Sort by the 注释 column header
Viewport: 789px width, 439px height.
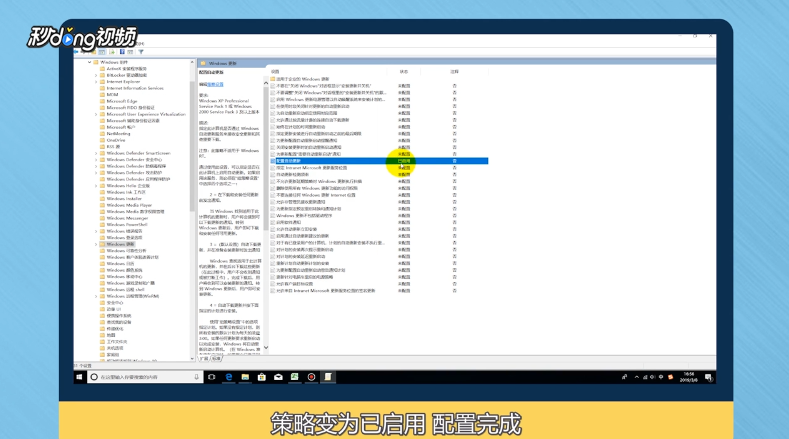(x=454, y=72)
